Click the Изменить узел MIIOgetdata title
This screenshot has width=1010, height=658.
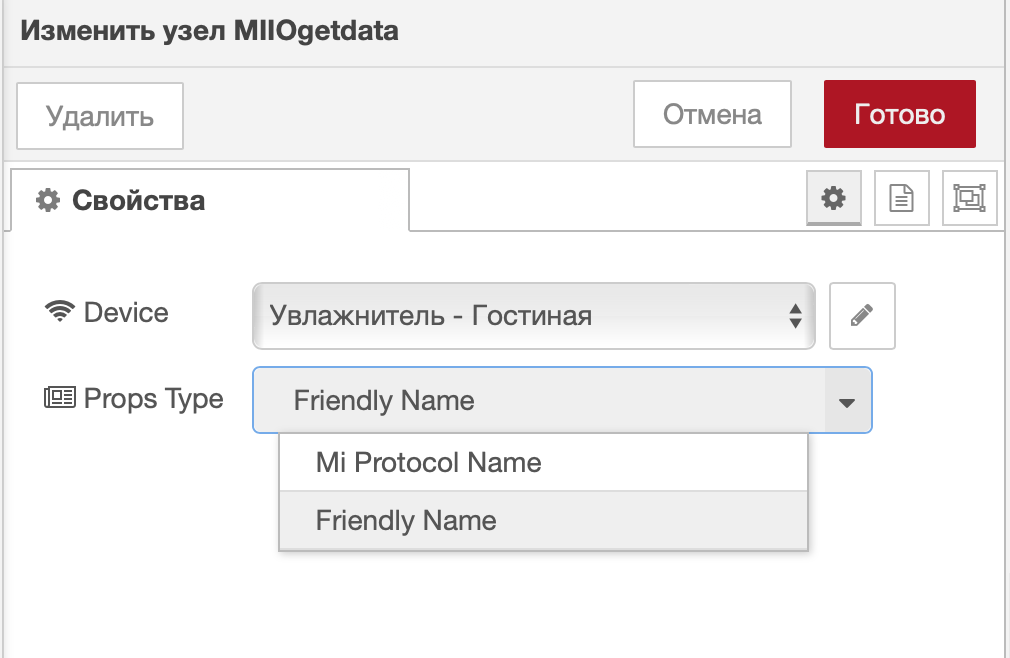tap(209, 31)
